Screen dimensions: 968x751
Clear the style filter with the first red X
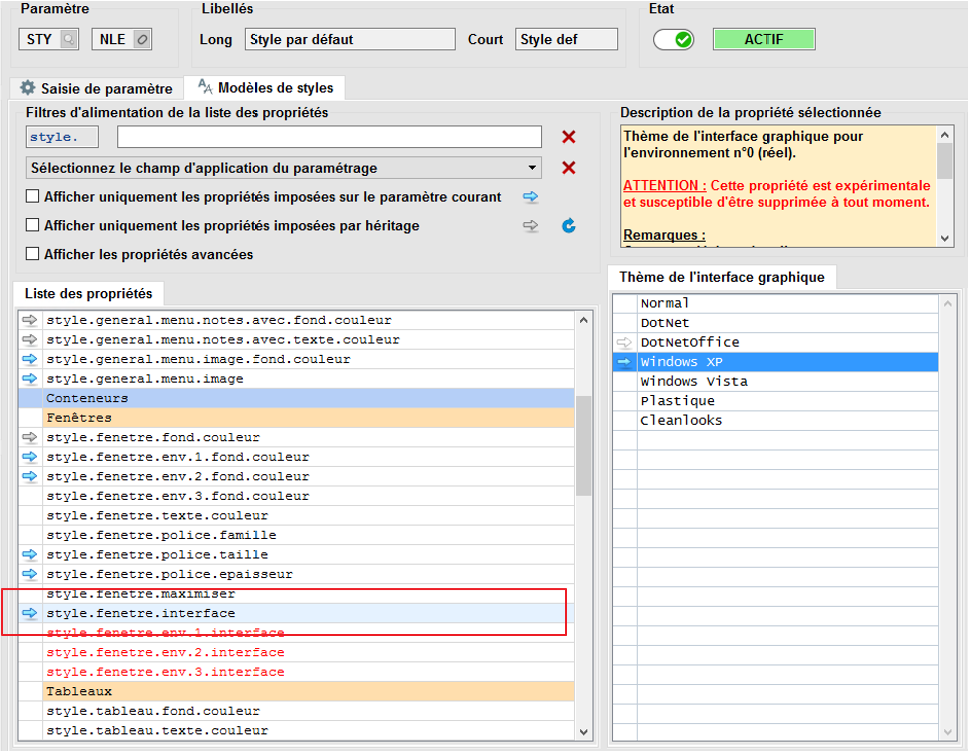click(x=569, y=137)
